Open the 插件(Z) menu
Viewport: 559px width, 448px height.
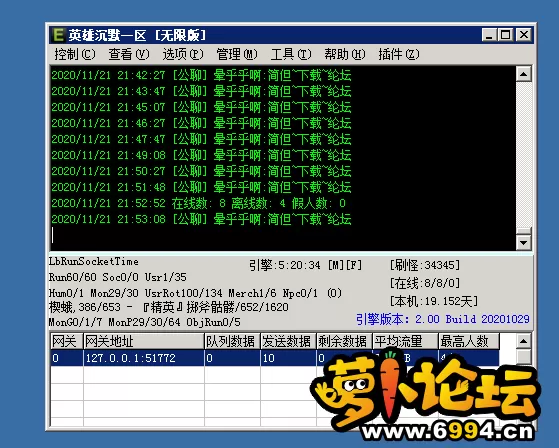point(399,55)
